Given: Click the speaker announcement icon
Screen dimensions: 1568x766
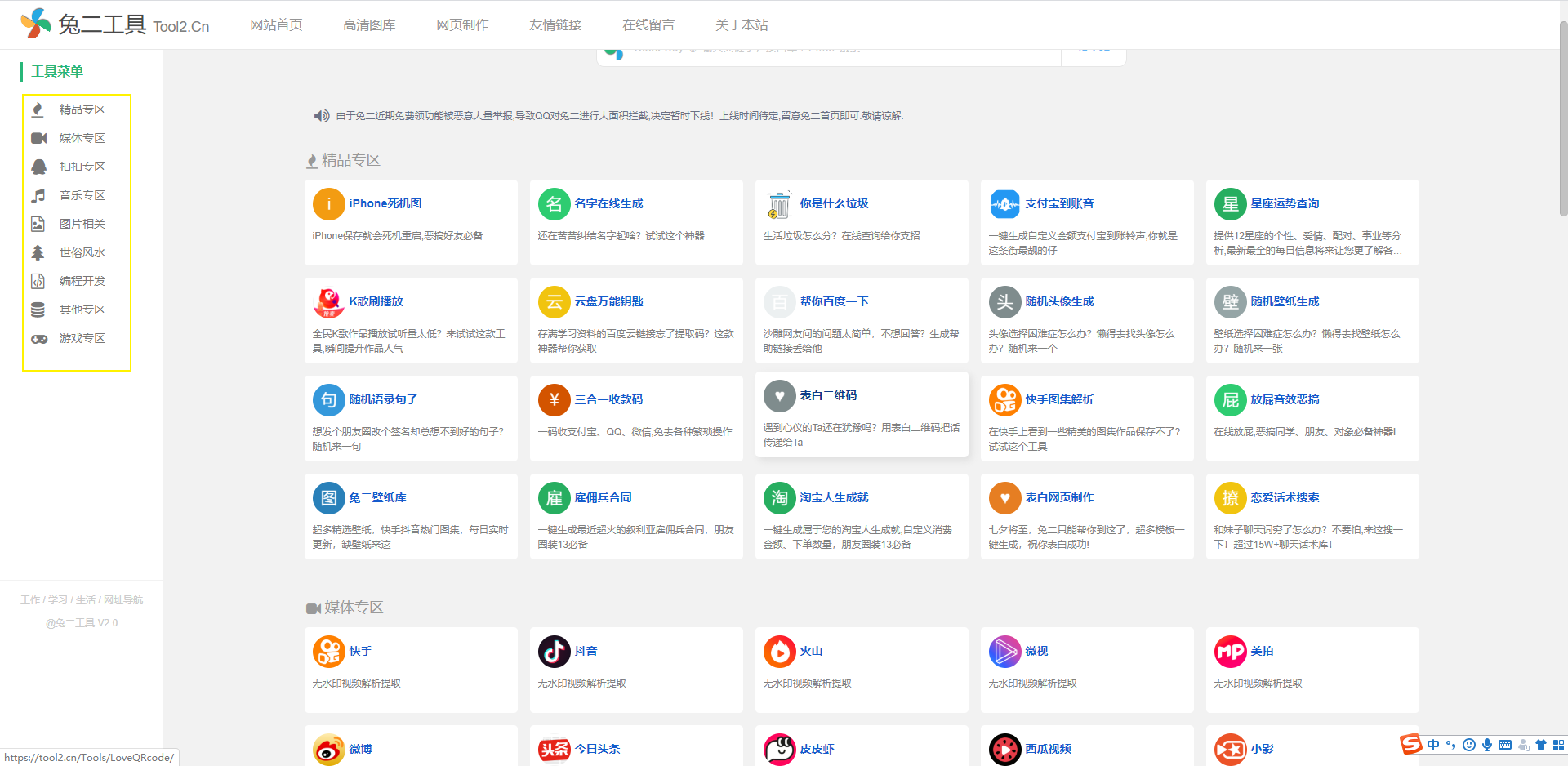Looking at the screenshot, I should (x=322, y=116).
